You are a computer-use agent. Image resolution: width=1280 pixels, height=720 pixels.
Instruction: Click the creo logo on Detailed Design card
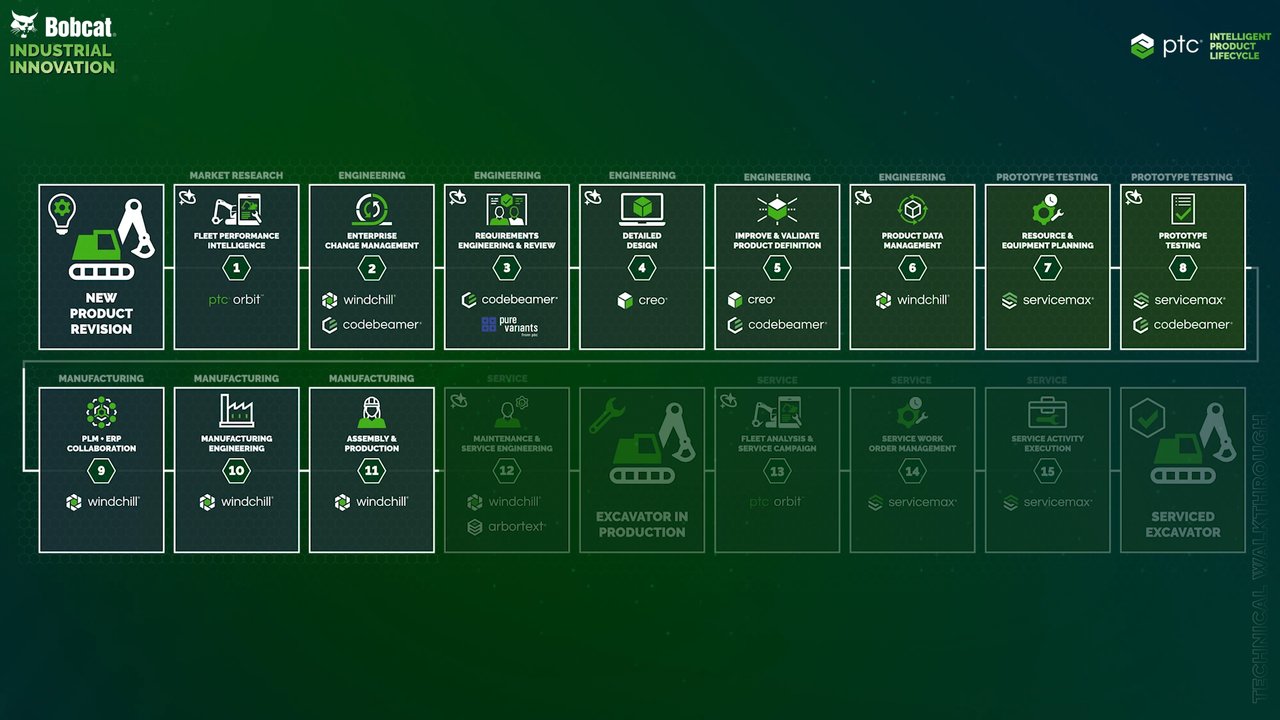642,300
